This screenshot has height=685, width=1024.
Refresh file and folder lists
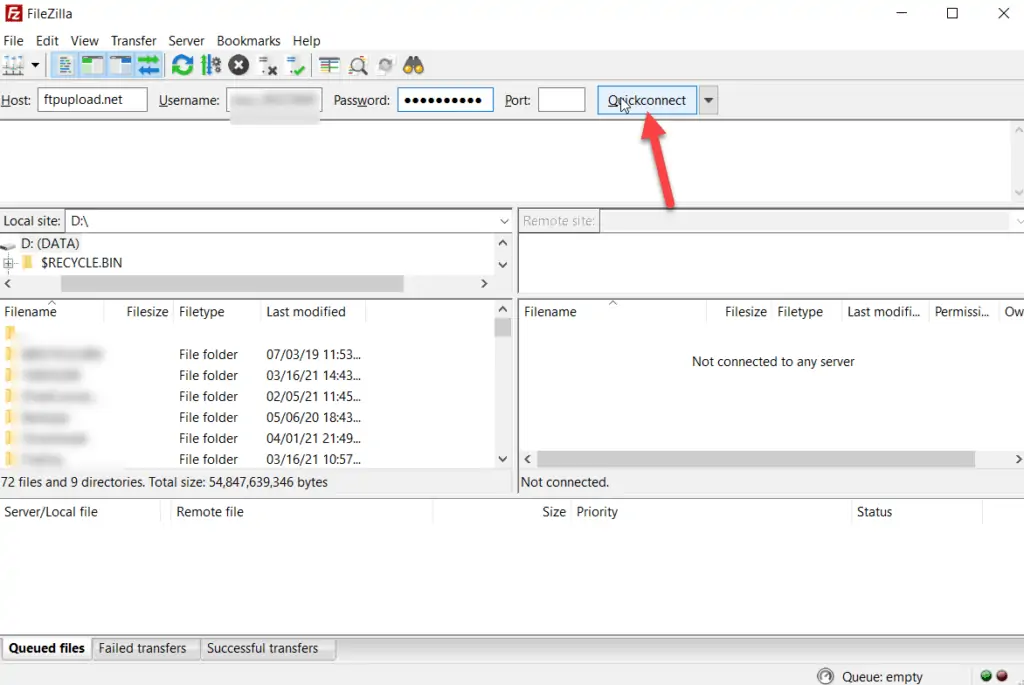pyautogui.click(x=182, y=65)
